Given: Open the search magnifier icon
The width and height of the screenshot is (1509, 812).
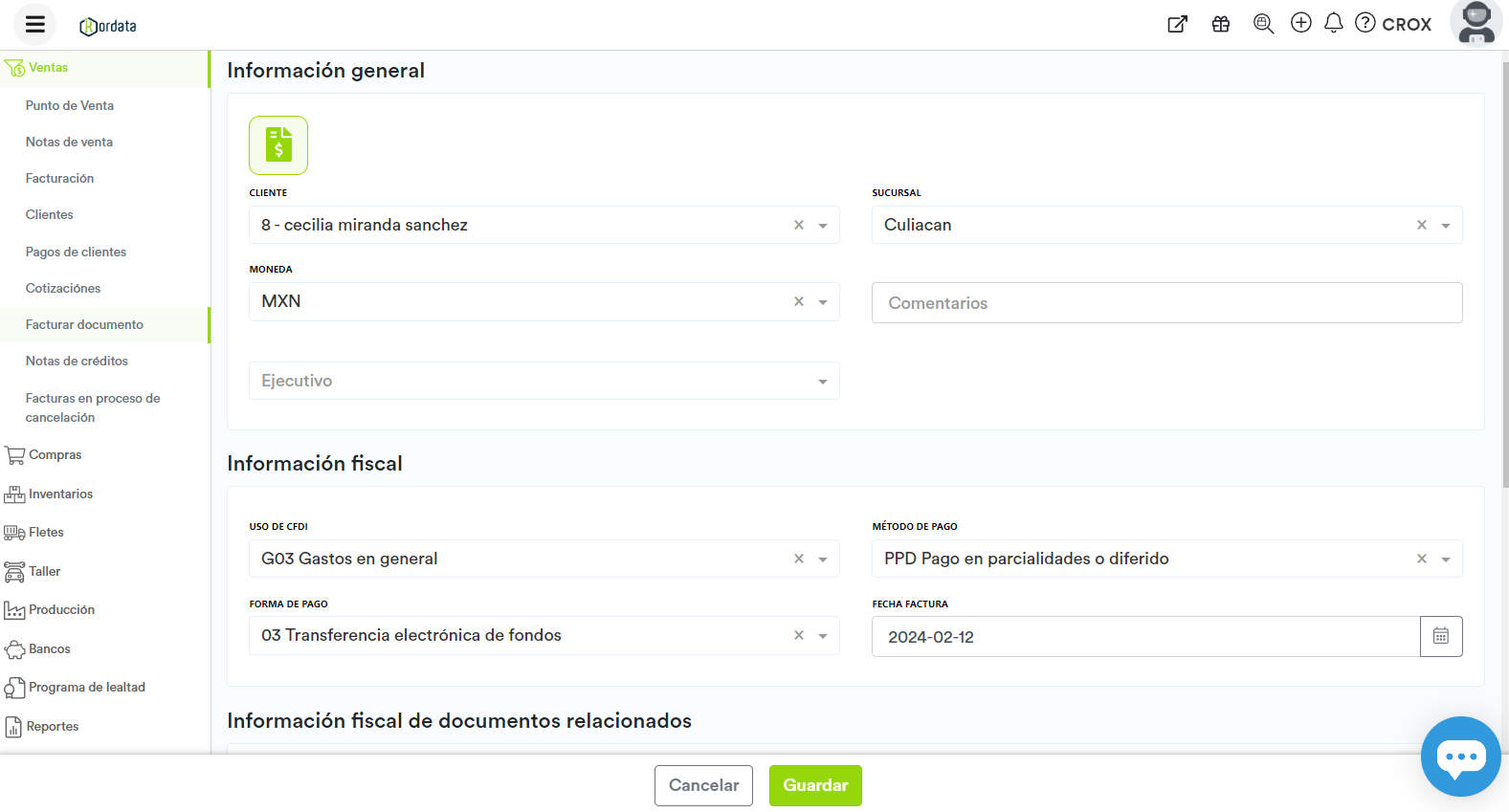Looking at the screenshot, I should (x=1263, y=24).
